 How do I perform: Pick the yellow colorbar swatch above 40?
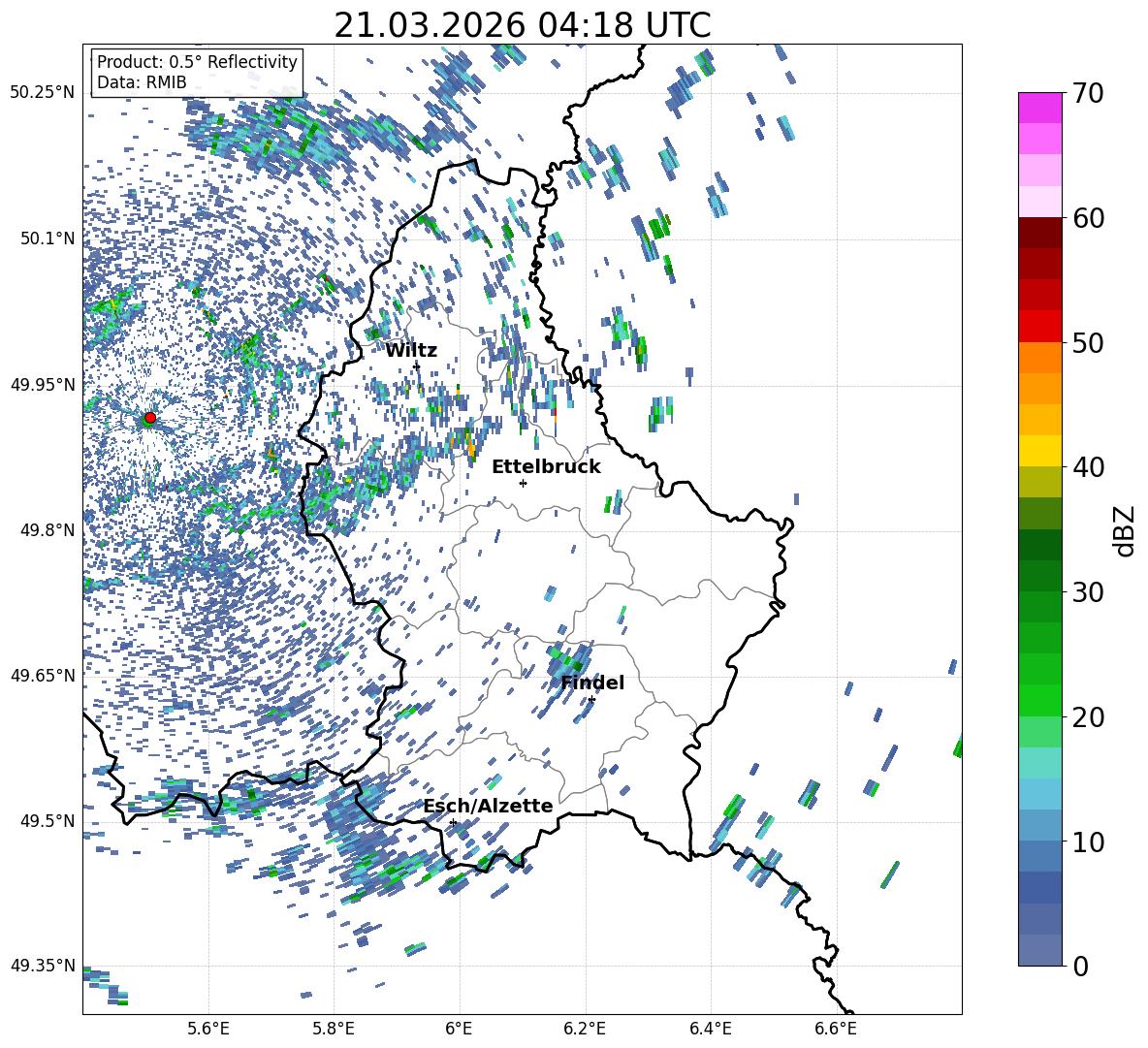(x=1039, y=451)
